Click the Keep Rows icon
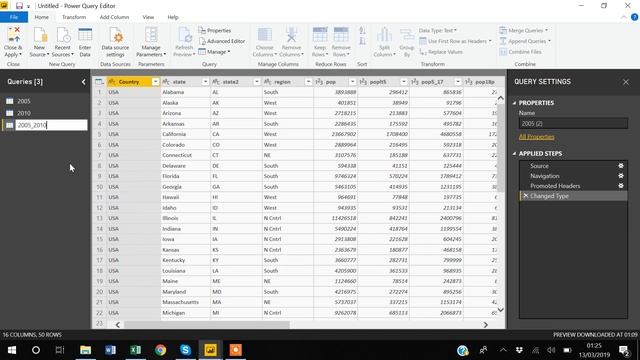Viewport: 640px width, 360px height. 320,35
